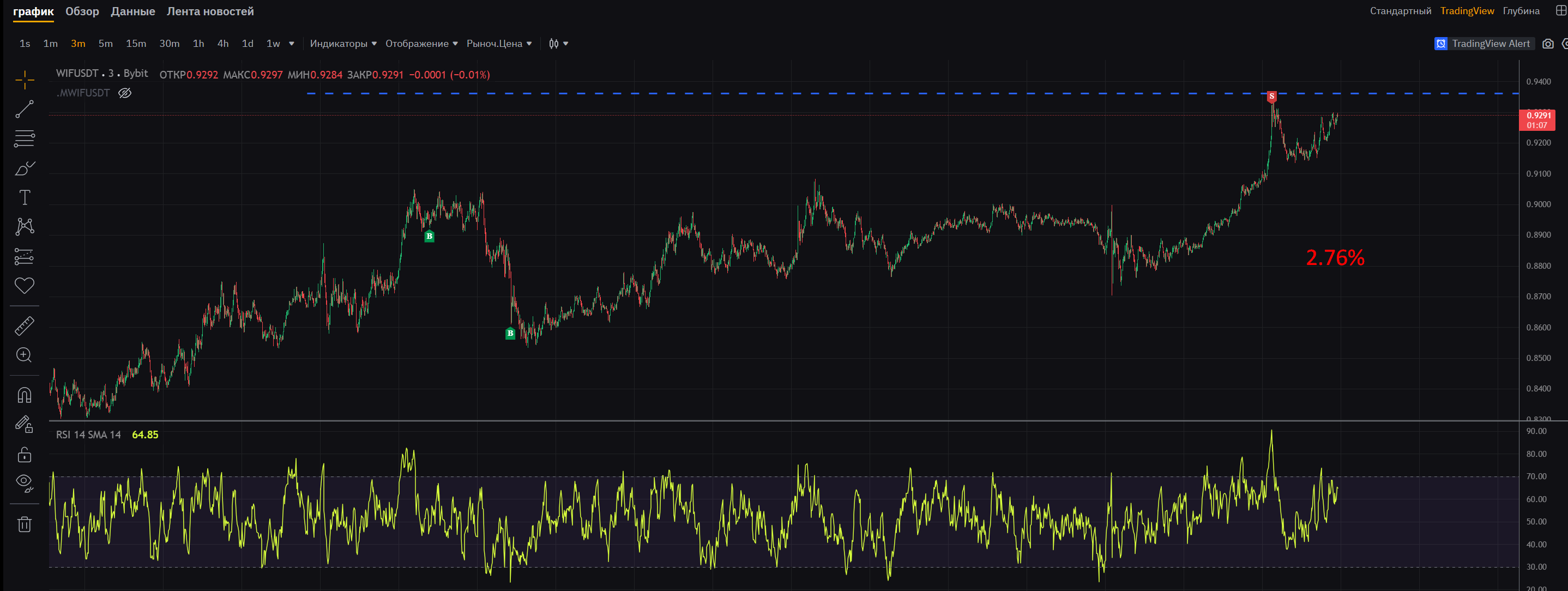Open the Отображение dropdown menu
The height and width of the screenshot is (591, 1568).
421,44
